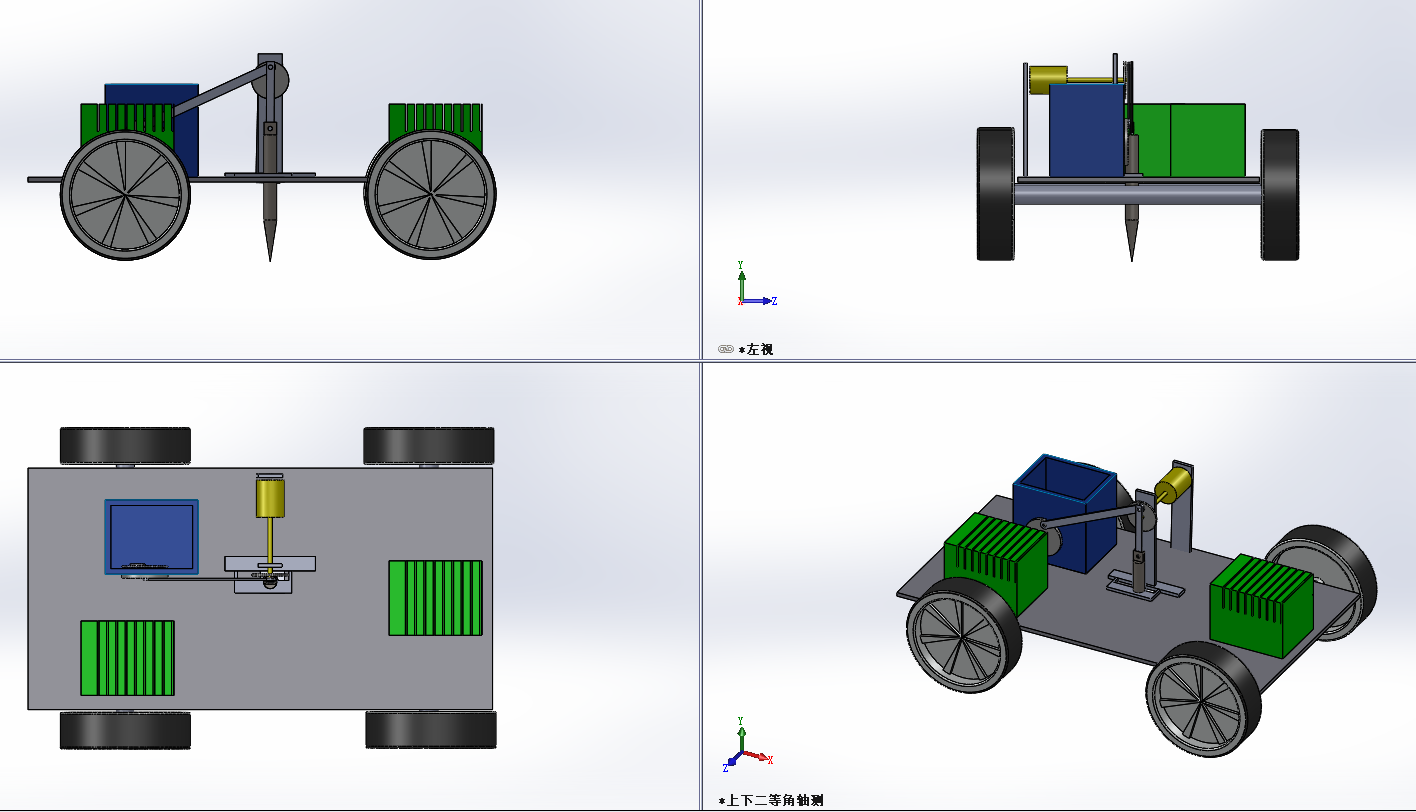Select the upper-left tire in the top-down view
Viewport: 1416px width, 812px height.
[x=125, y=446]
